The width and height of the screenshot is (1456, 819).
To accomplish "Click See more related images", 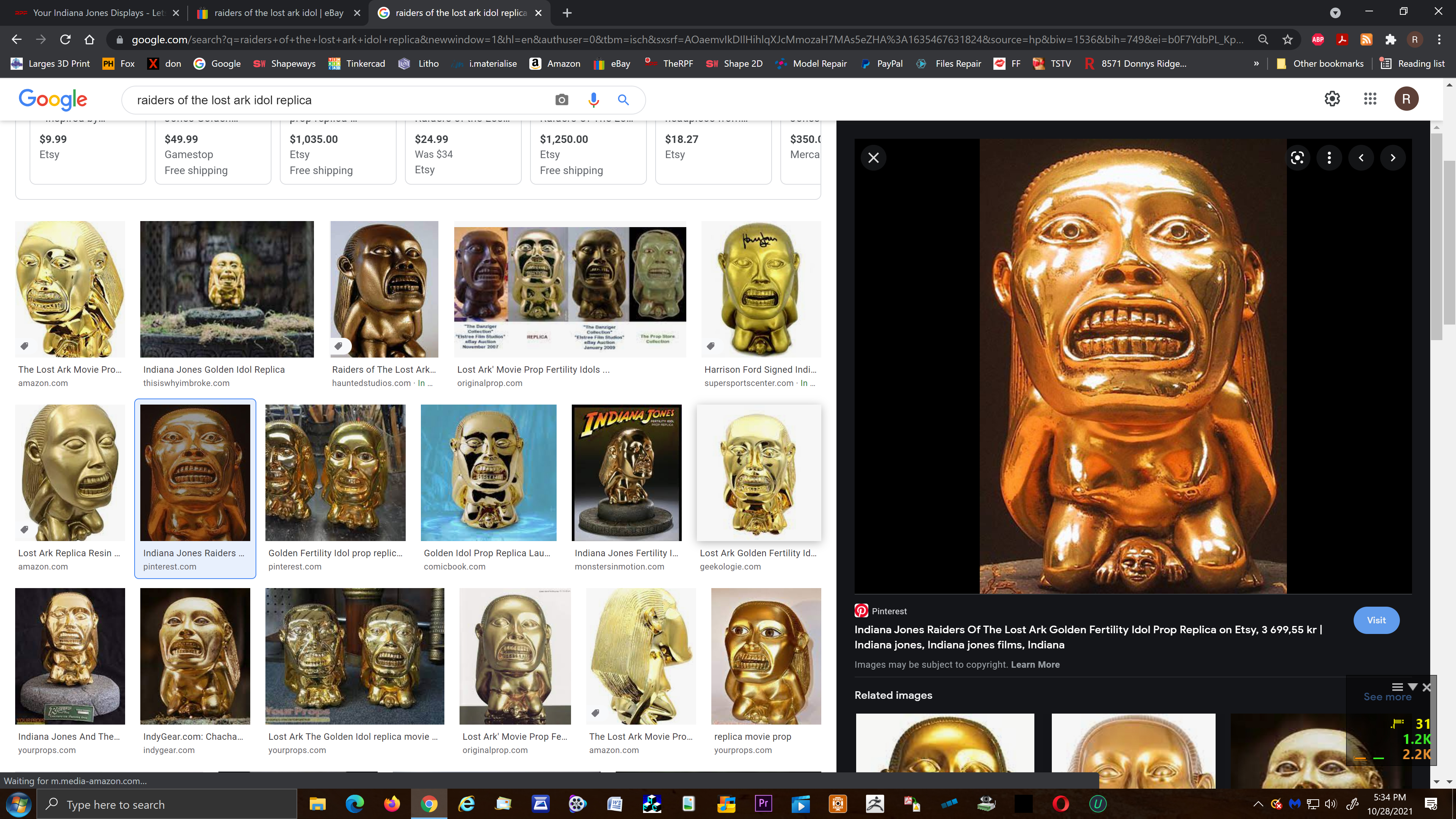I will (x=1387, y=697).
